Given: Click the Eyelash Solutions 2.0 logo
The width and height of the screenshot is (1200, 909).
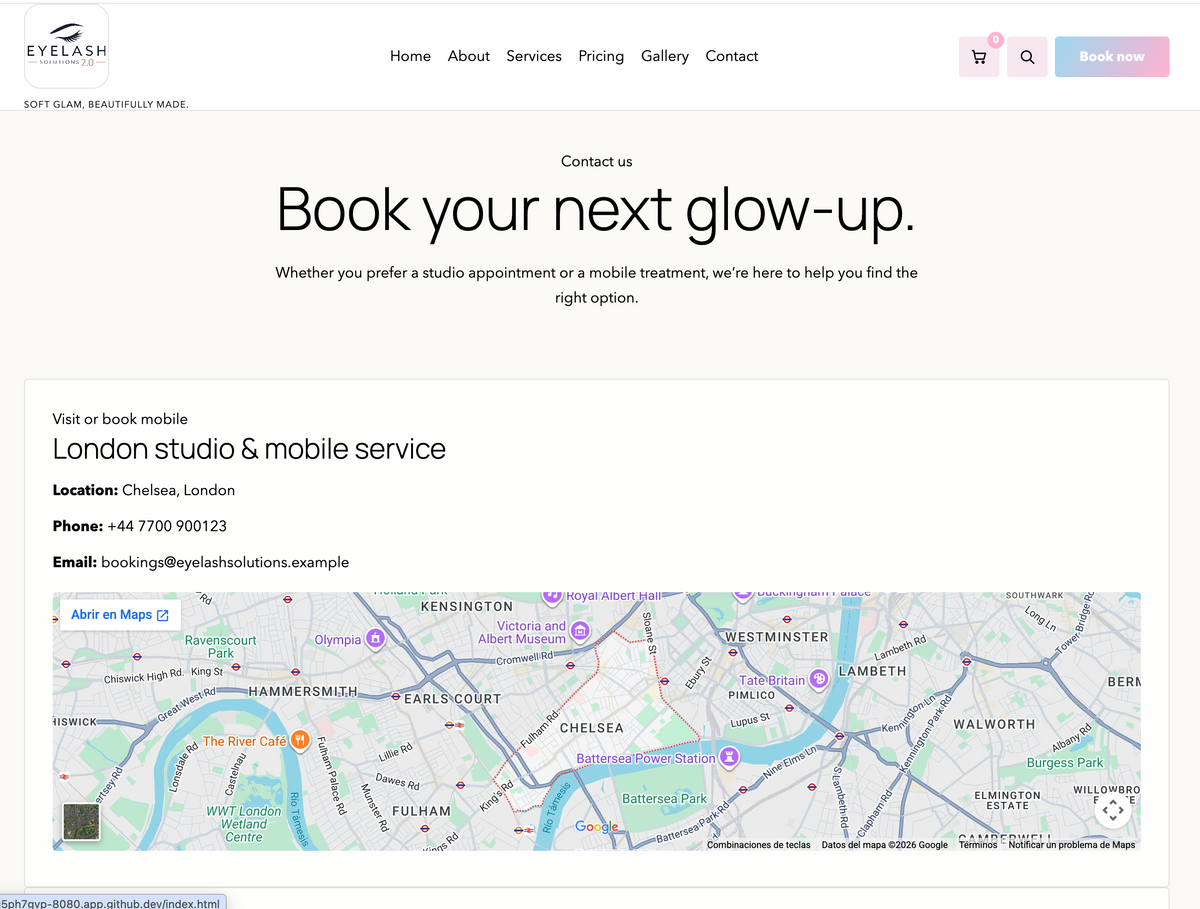Looking at the screenshot, I should (x=66, y=47).
